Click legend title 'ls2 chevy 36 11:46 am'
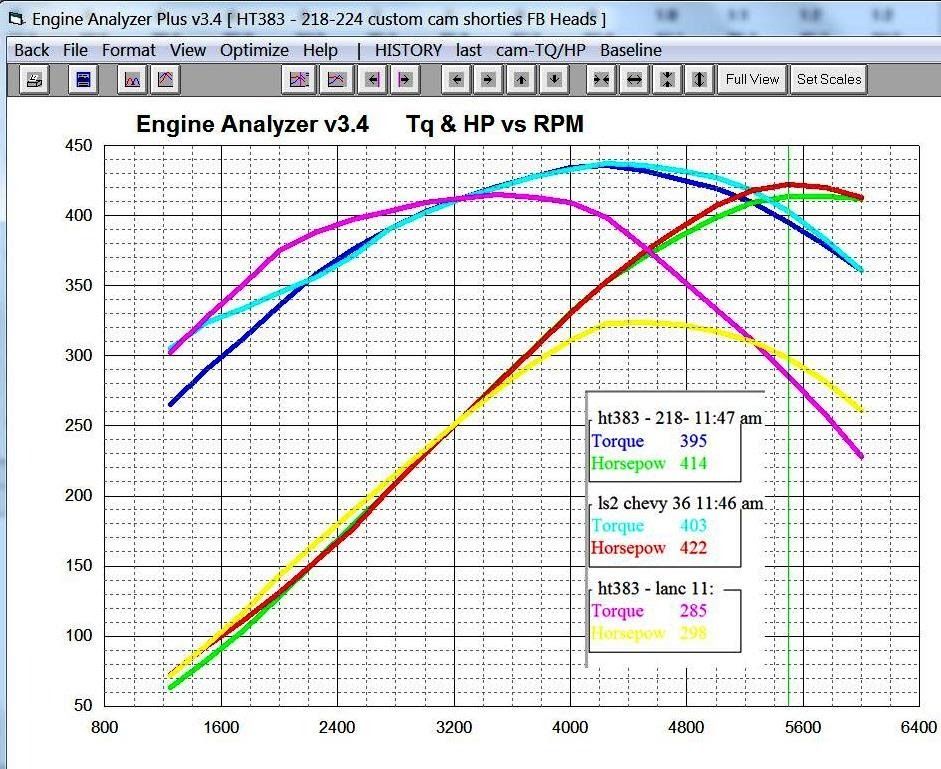This screenshot has height=769, width=941. pyautogui.click(x=681, y=503)
